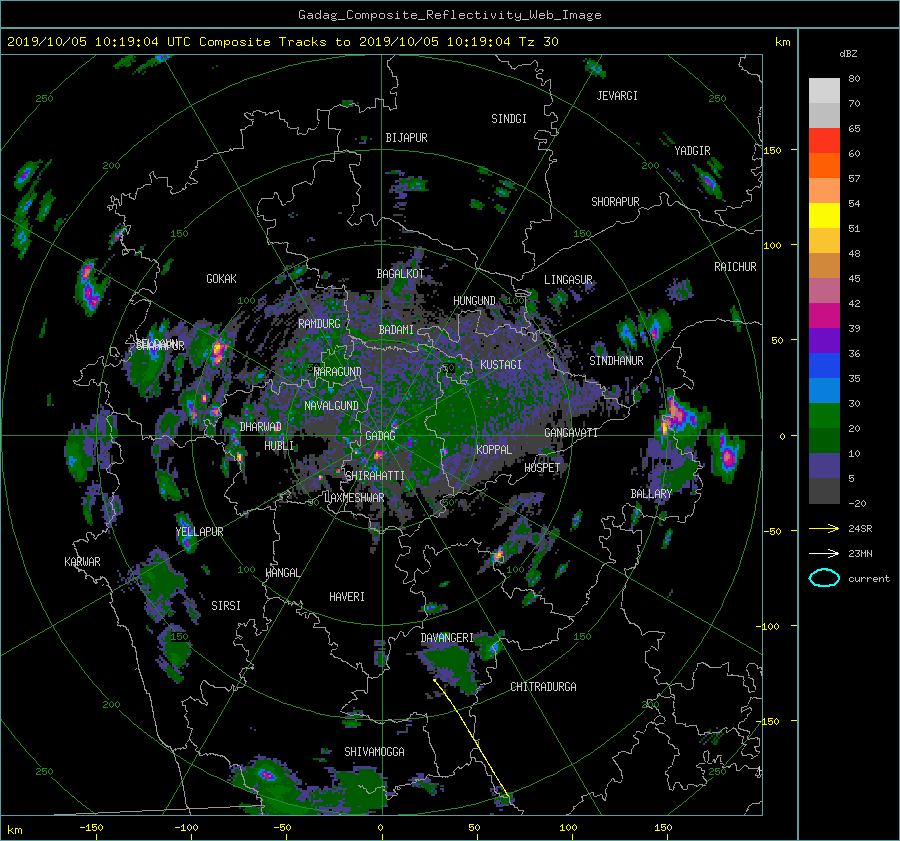Click the BIJAPUR city label
The width and height of the screenshot is (900, 841).
406,138
